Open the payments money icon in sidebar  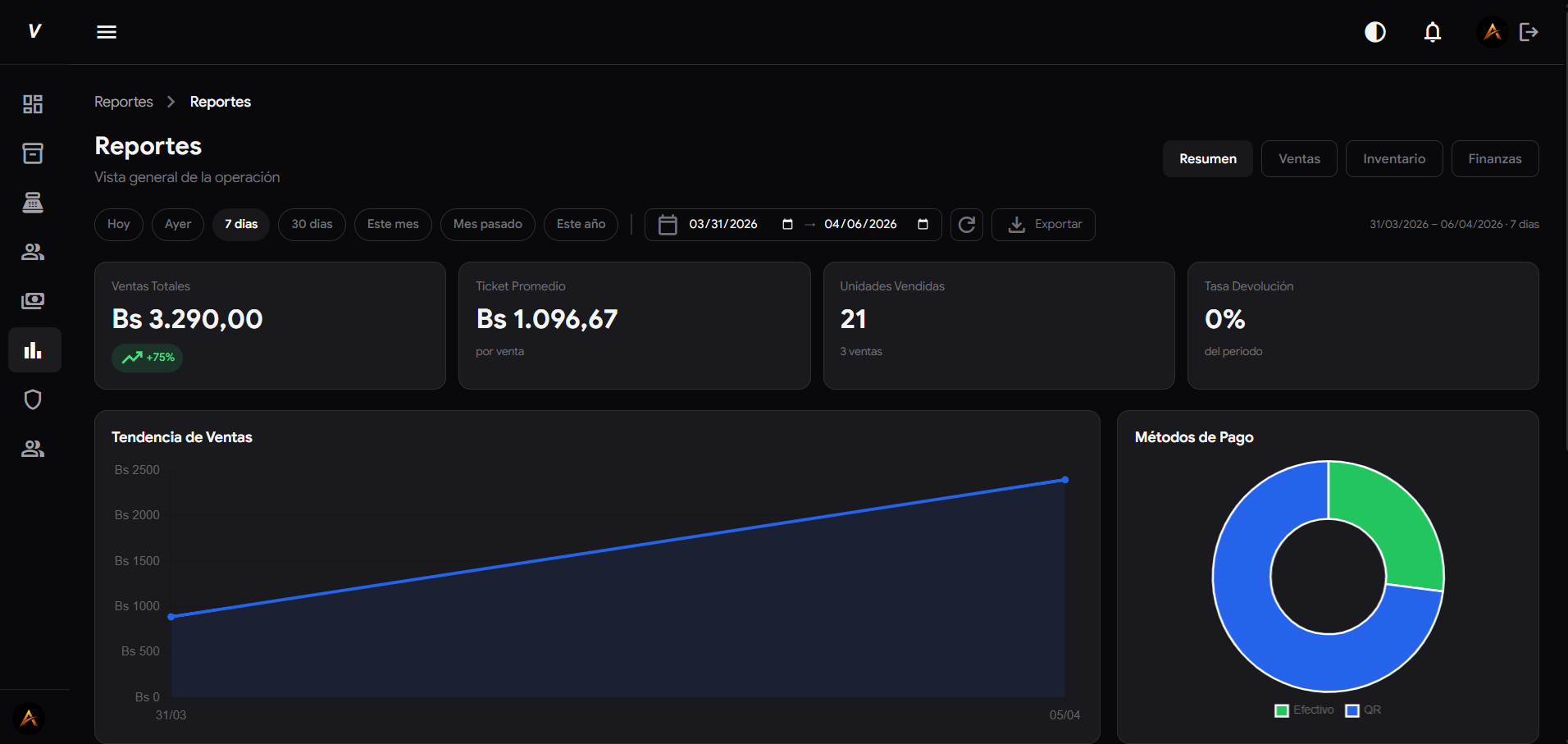(33, 301)
